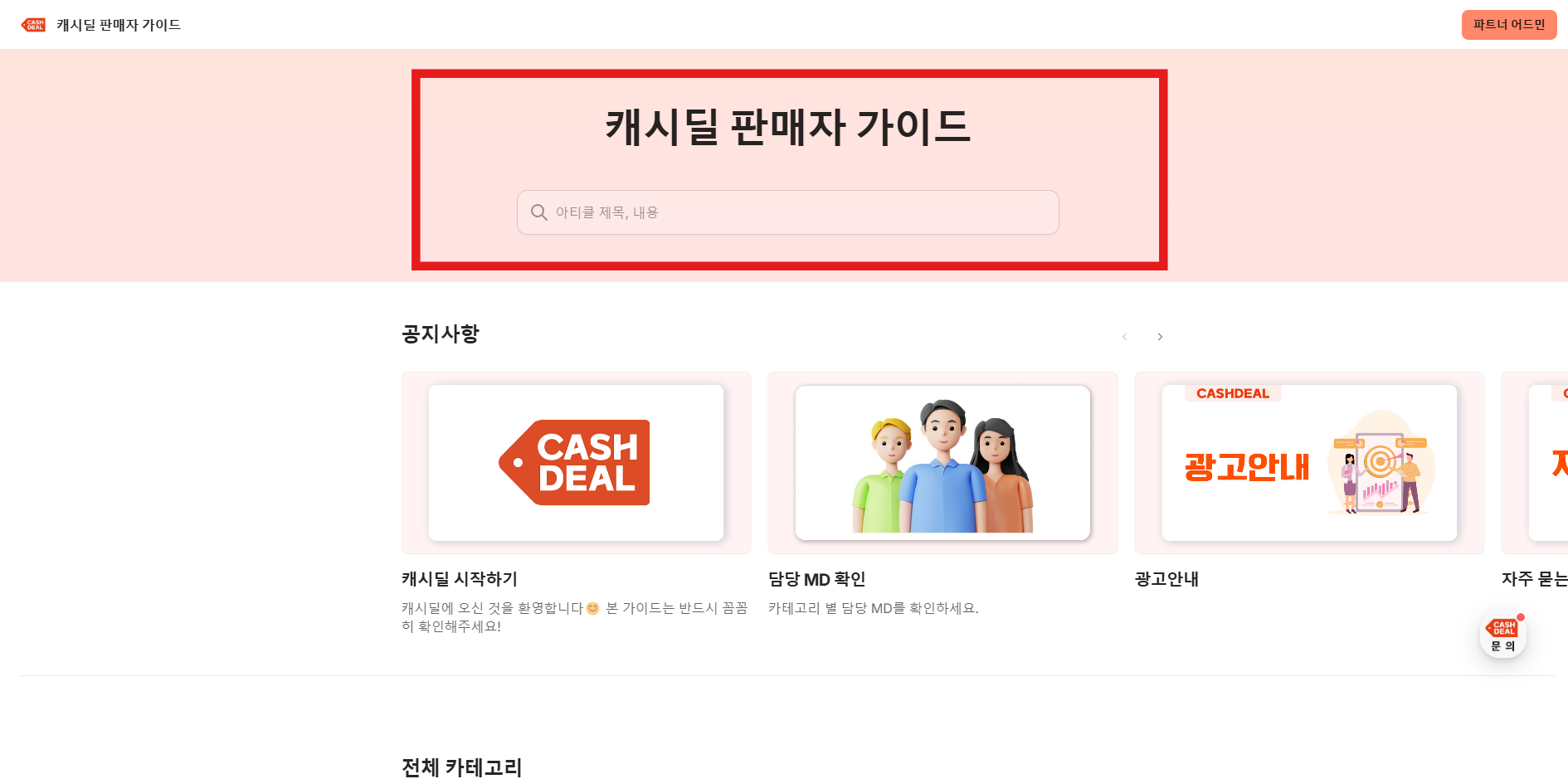Image resolution: width=1568 pixels, height=779 pixels.
Task: Click the 전체 카테고리 section heading
Action: pyautogui.click(x=462, y=767)
